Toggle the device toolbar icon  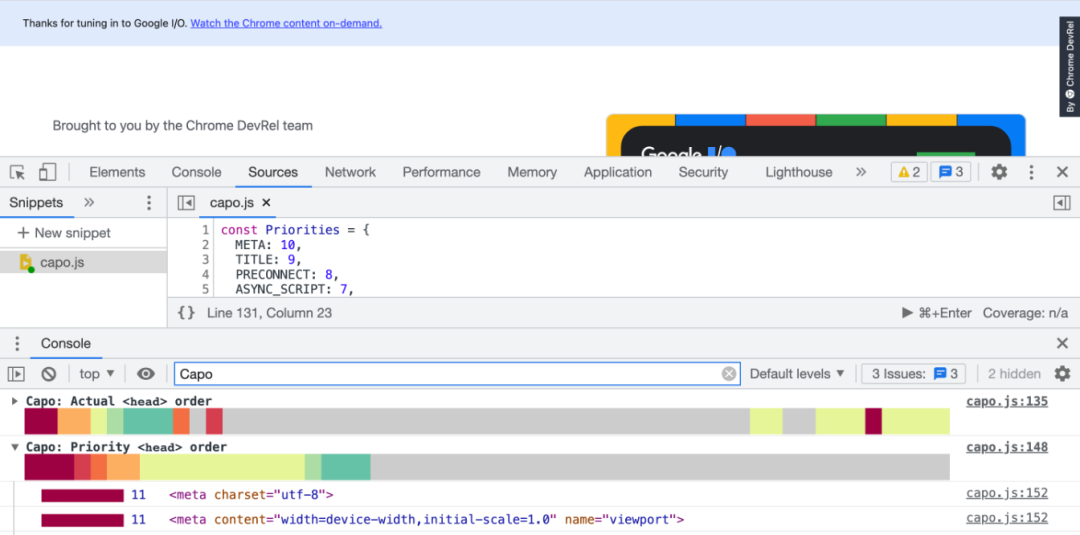tap(47, 172)
